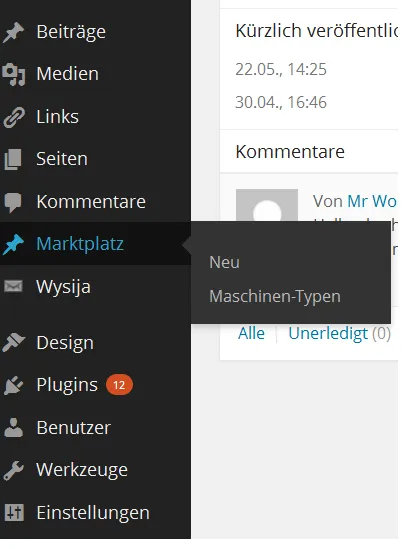
Task: Click the Wysija envelope icon
Action: coord(13,286)
